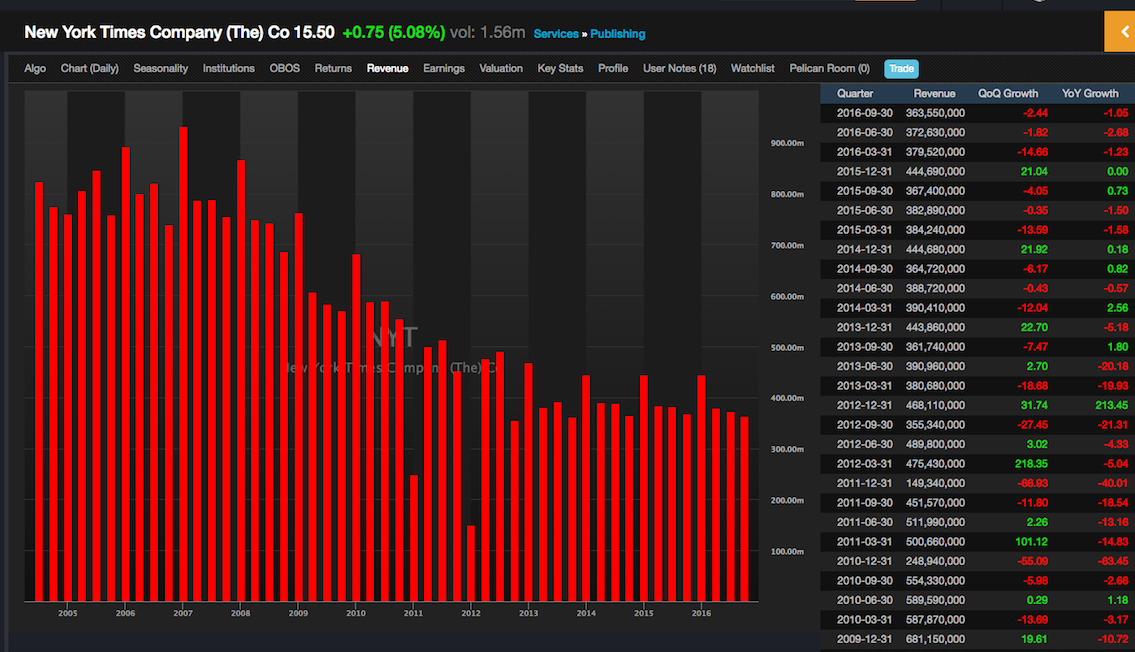
Task: Go to the Returns tab
Action: point(333,68)
